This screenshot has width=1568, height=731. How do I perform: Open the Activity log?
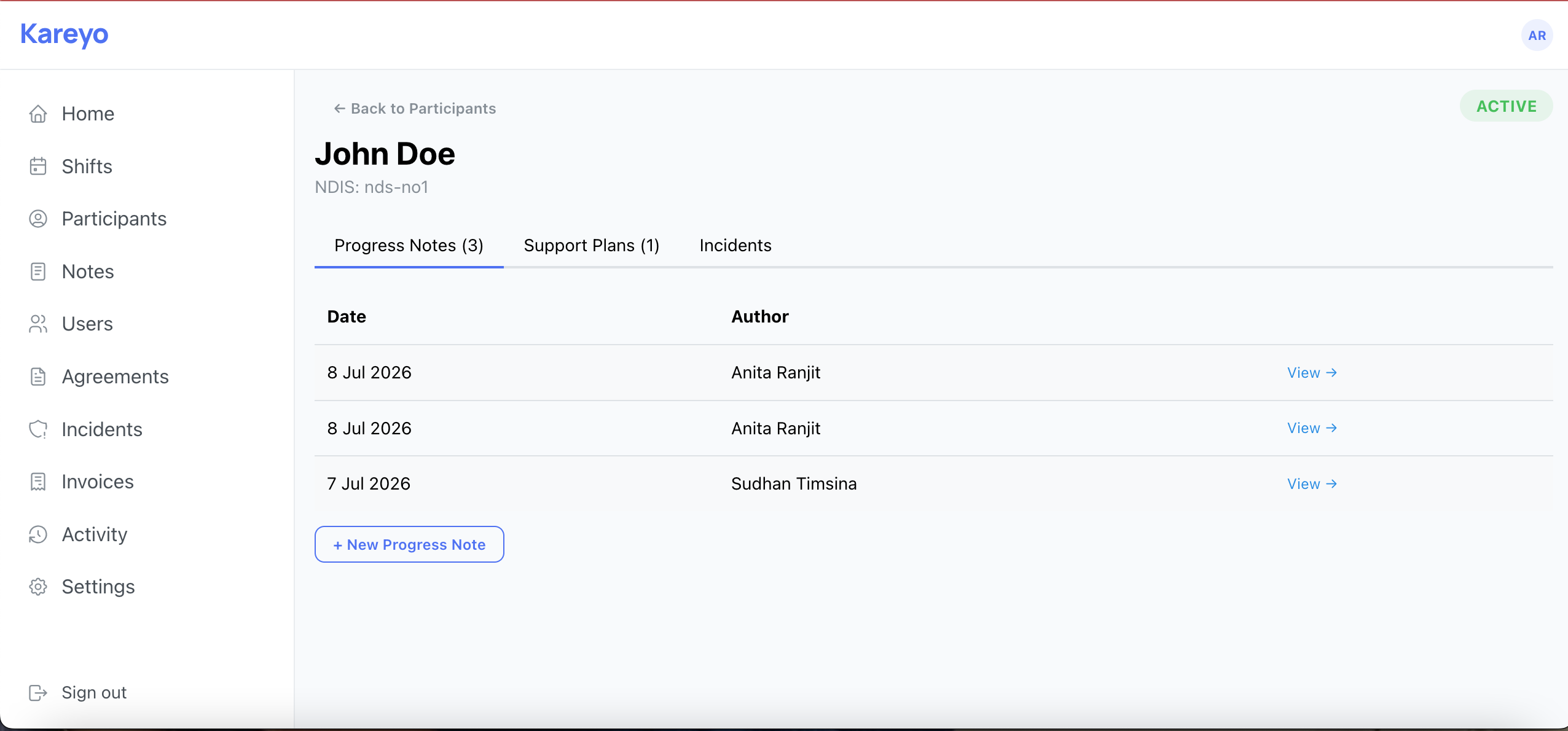coord(95,534)
